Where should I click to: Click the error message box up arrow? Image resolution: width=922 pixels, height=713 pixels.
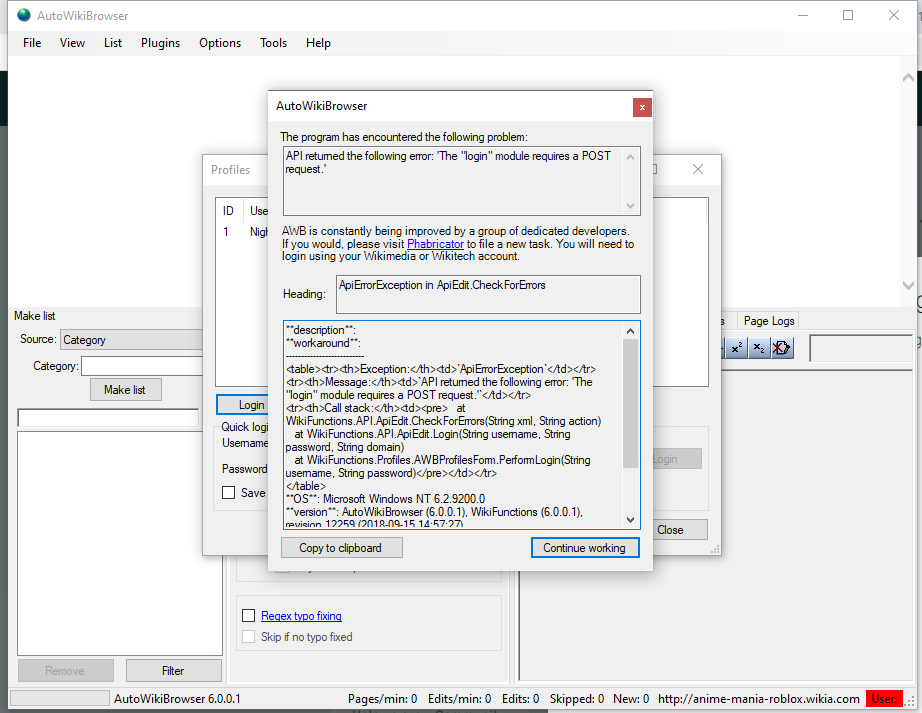click(x=630, y=156)
